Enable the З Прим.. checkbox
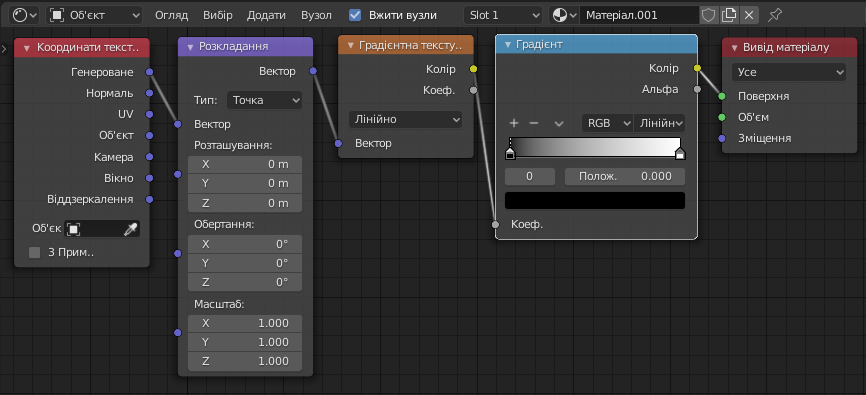The image size is (866, 395). pyautogui.click(x=35, y=252)
